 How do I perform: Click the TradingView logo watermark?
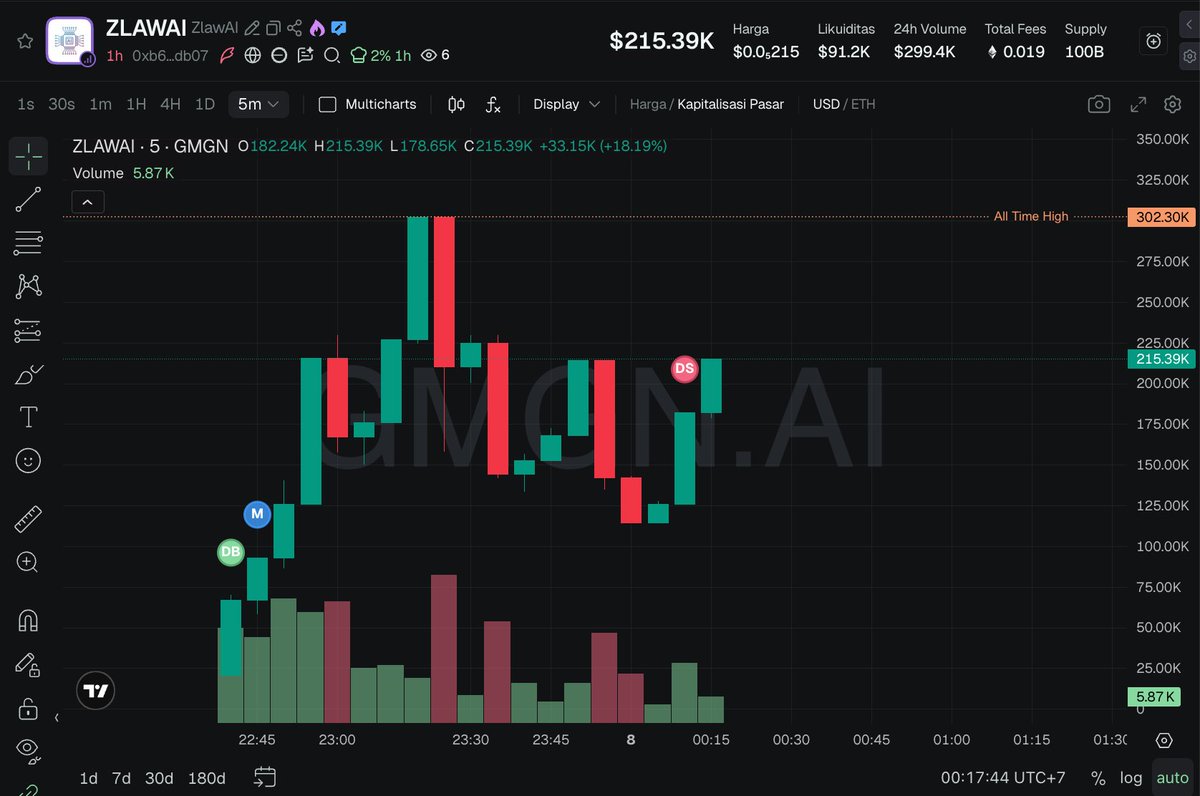[95, 690]
